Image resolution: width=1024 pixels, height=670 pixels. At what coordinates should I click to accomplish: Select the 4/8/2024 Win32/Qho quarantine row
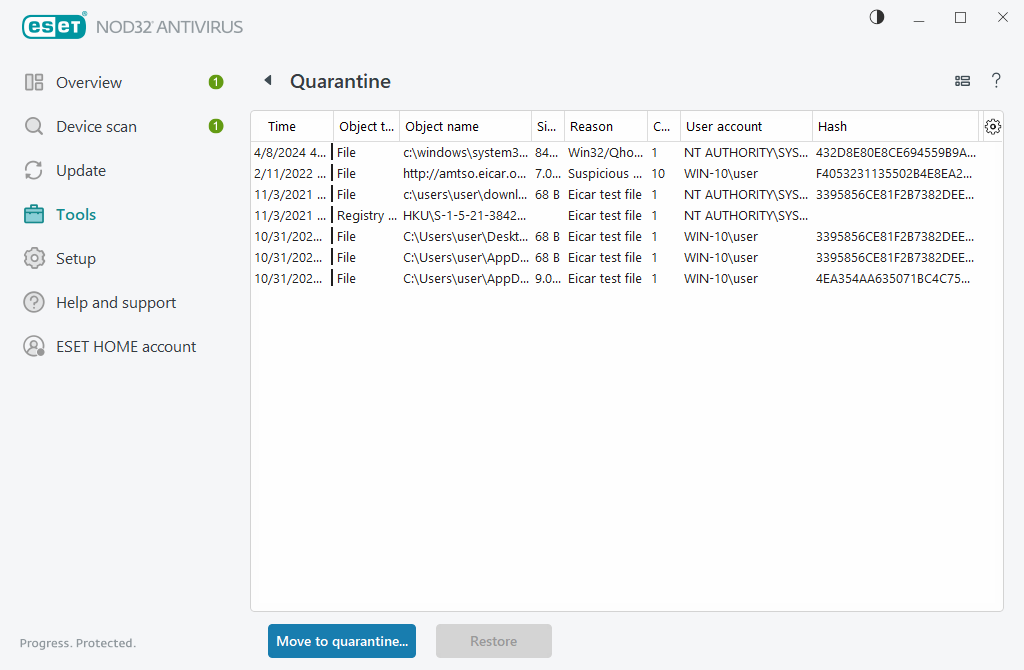pyautogui.click(x=615, y=152)
